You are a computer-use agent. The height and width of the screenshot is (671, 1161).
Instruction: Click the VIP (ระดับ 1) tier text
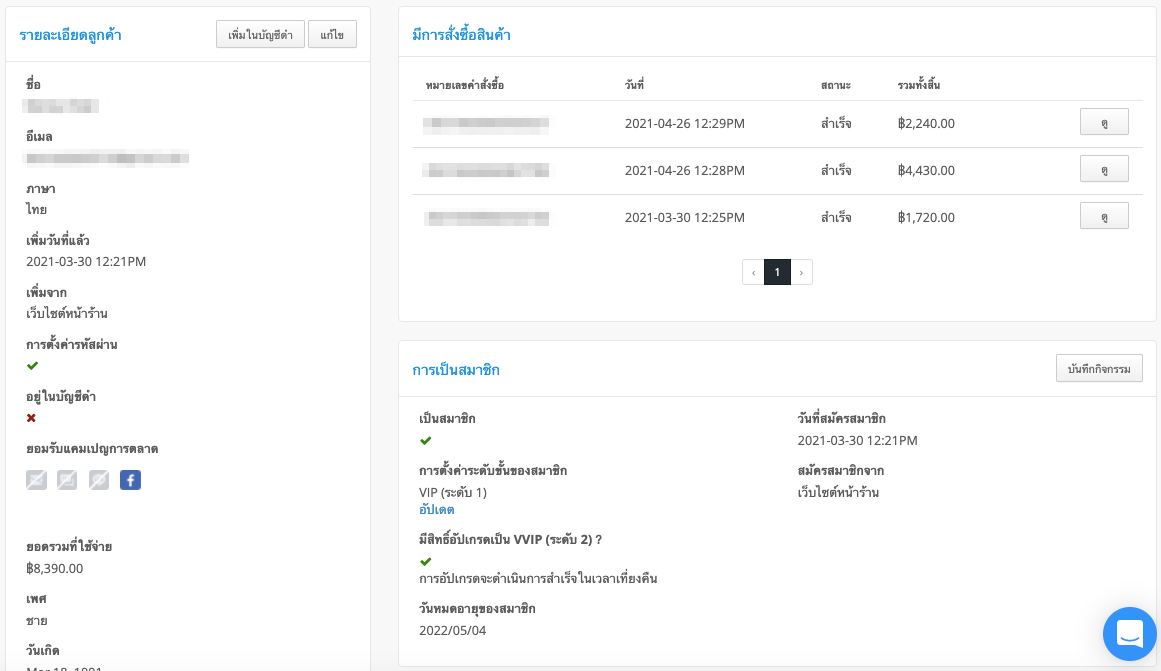pyautogui.click(x=453, y=493)
